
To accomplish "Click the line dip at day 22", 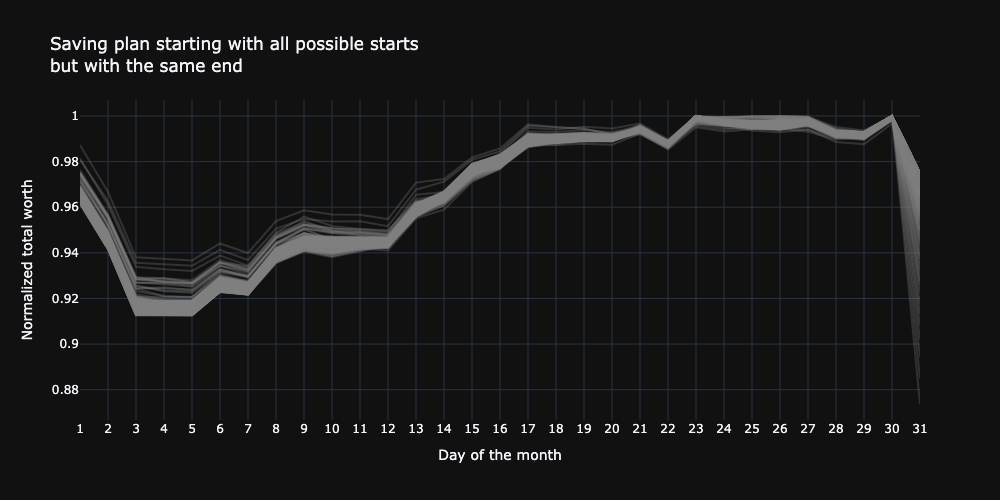I will pyautogui.click(x=668, y=144).
